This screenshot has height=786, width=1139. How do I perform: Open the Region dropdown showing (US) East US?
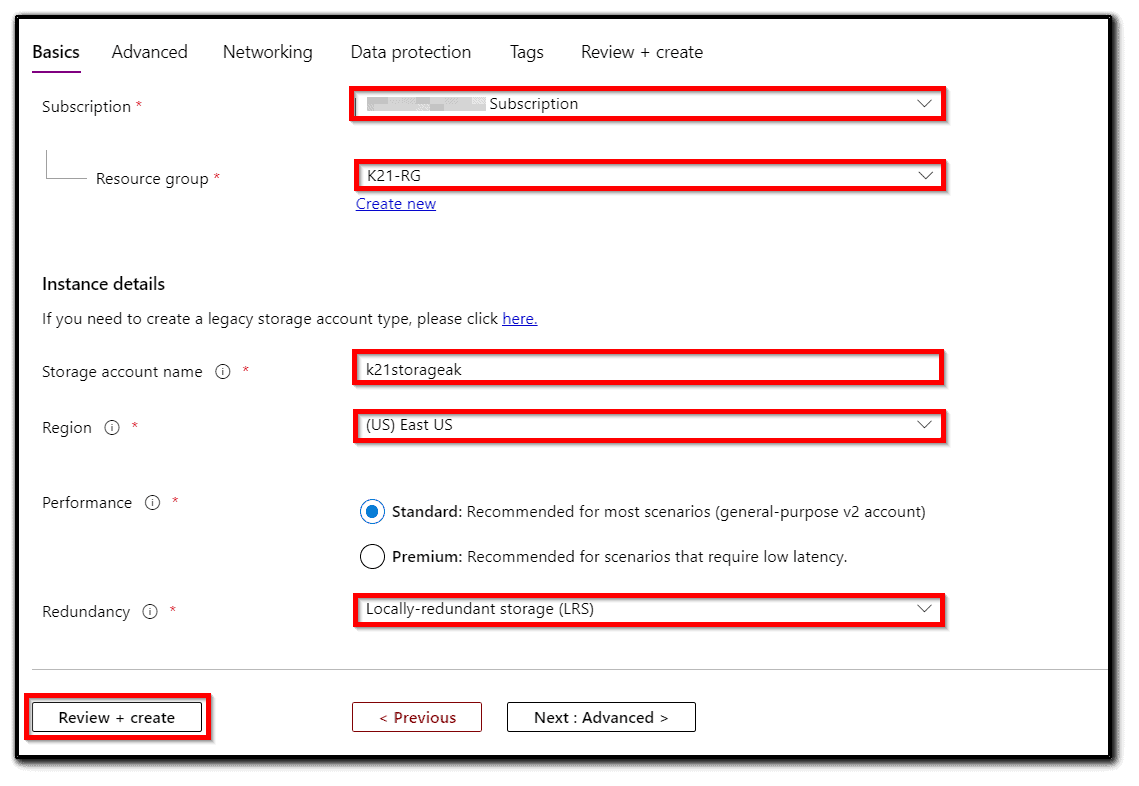(648, 425)
